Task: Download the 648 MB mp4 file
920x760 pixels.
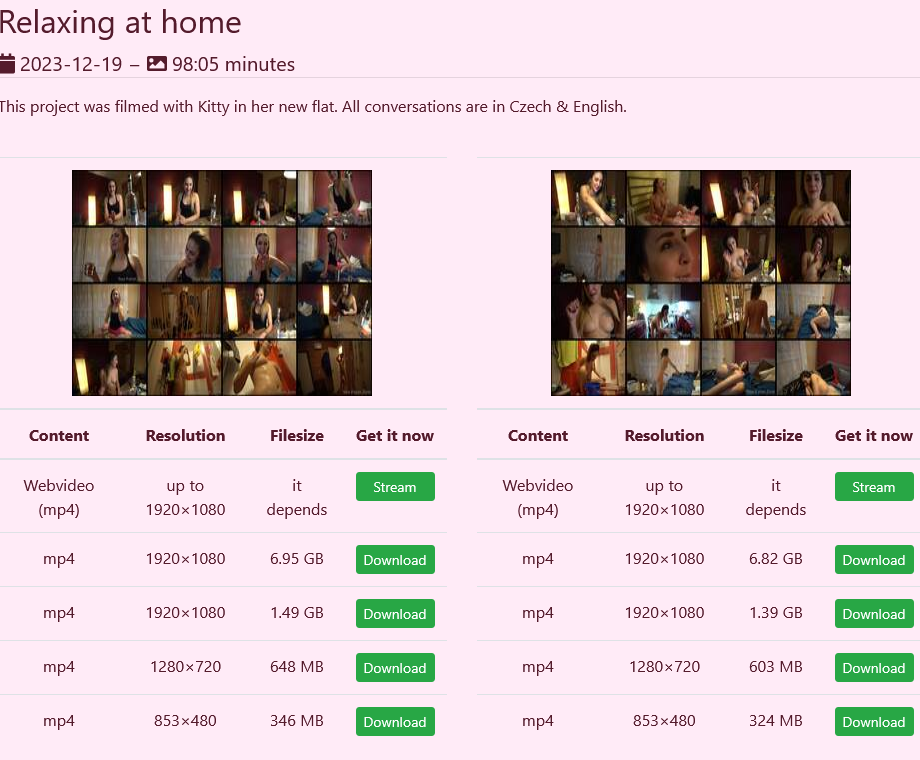Action: (395, 667)
